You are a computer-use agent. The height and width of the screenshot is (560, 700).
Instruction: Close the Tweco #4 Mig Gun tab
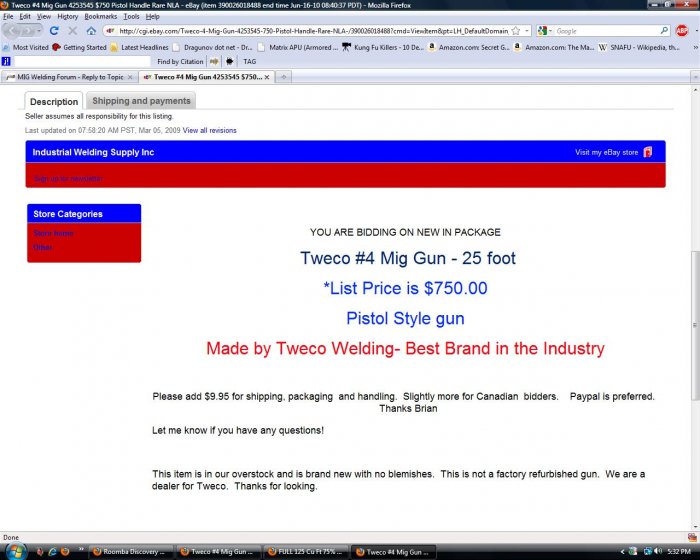click(x=267, y=77)
